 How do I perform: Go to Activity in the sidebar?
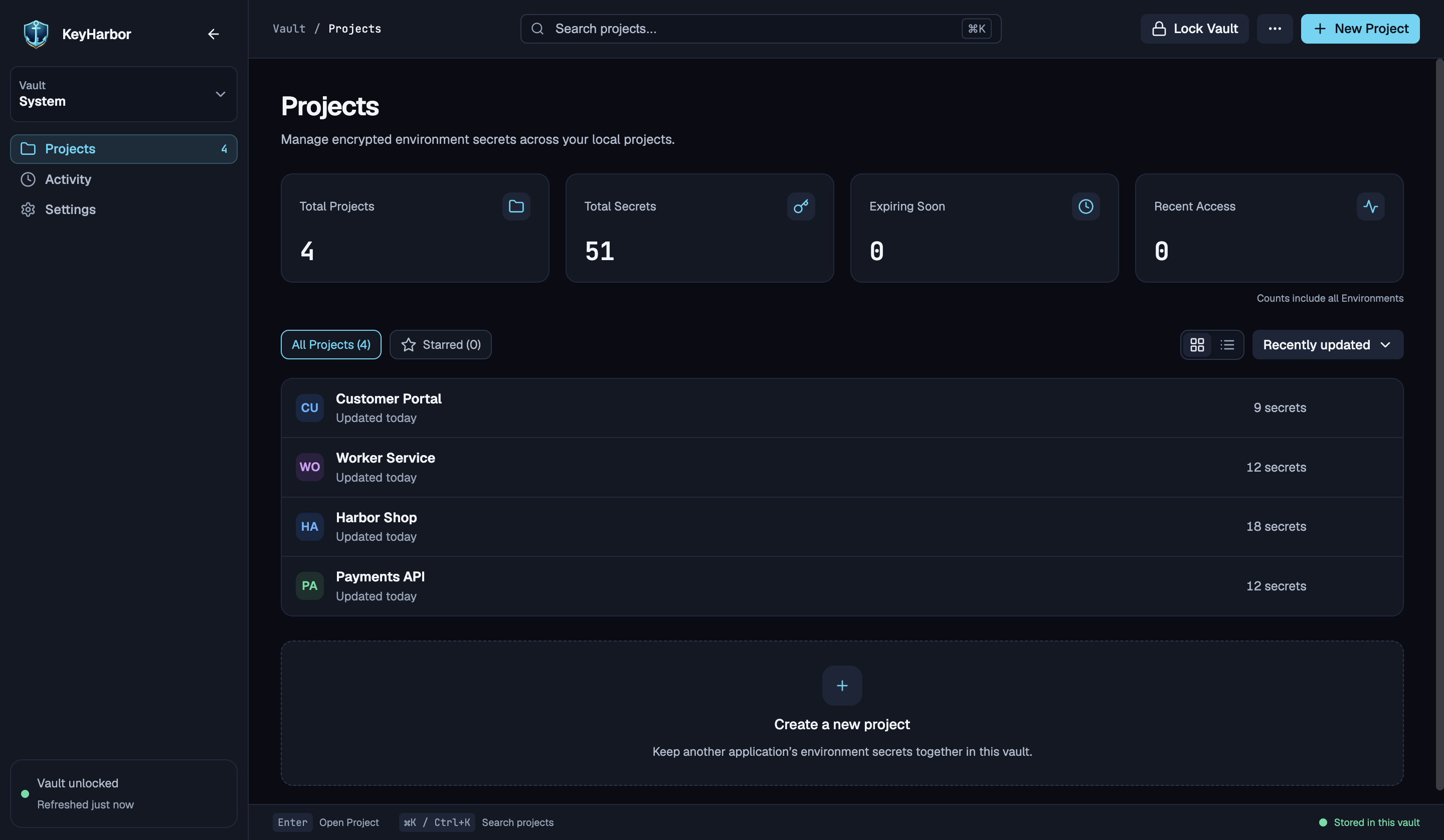[x=124, y=179]
